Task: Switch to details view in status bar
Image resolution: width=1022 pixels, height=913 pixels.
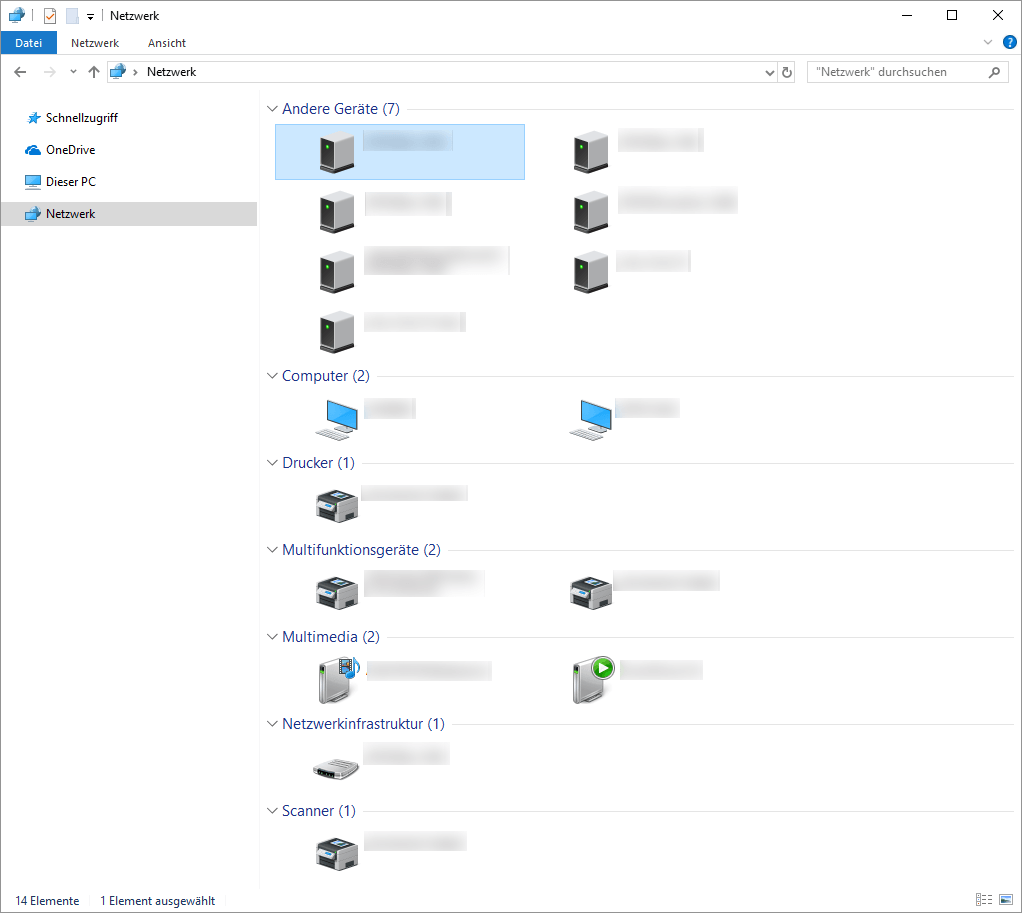Action: 983,900
